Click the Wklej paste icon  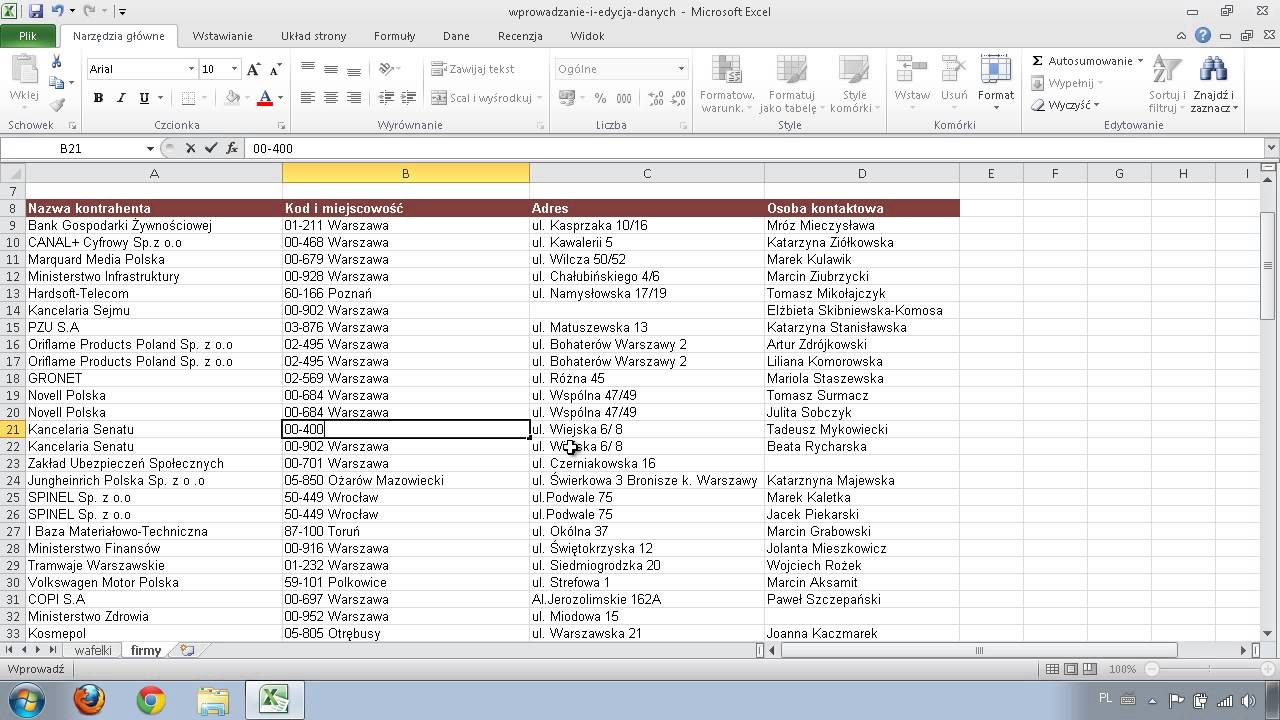coord(23,78)
